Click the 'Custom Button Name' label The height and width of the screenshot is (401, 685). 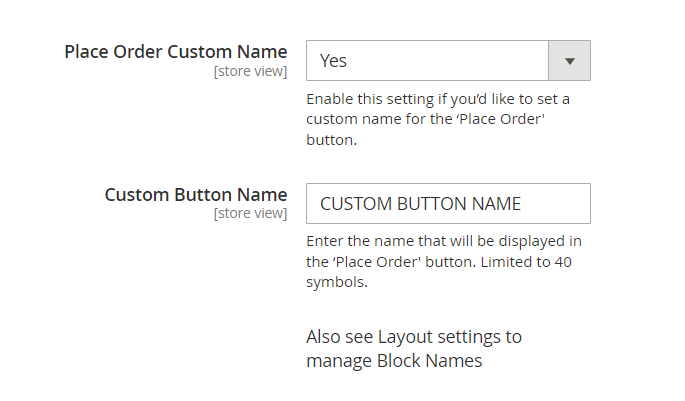tap(196, 194)
